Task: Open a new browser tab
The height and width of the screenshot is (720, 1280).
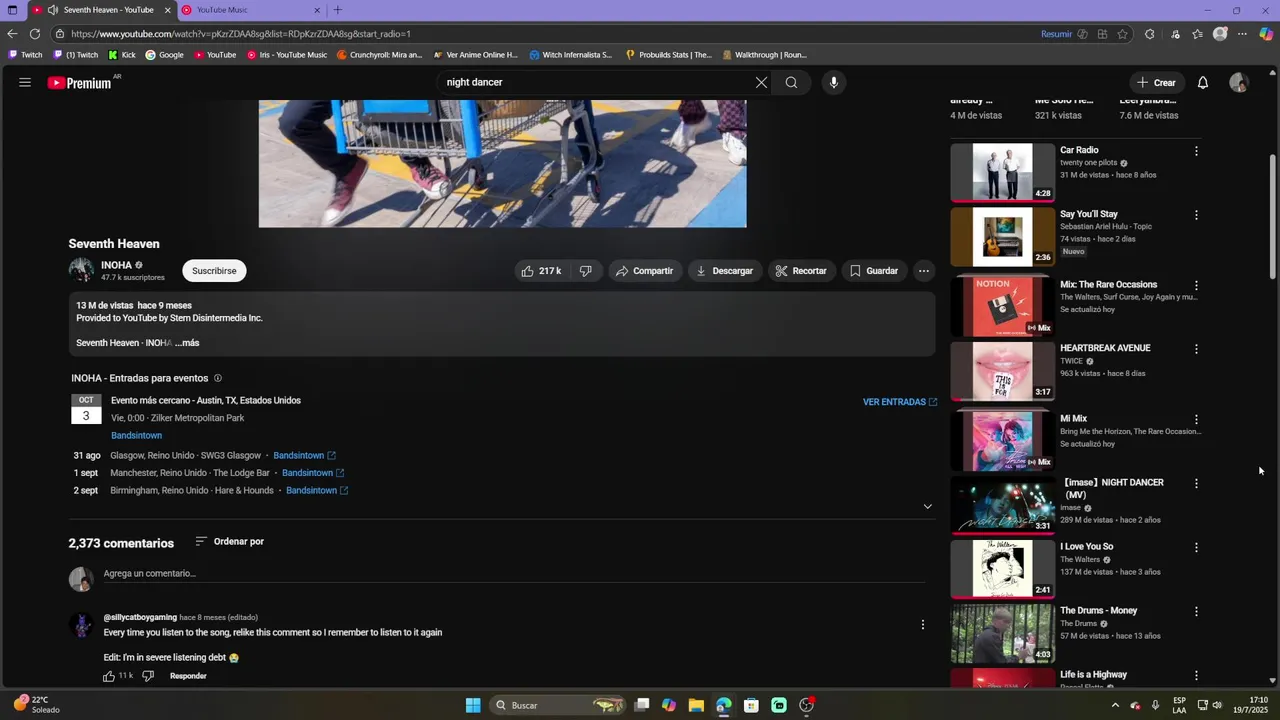Action: pos(337,10)
